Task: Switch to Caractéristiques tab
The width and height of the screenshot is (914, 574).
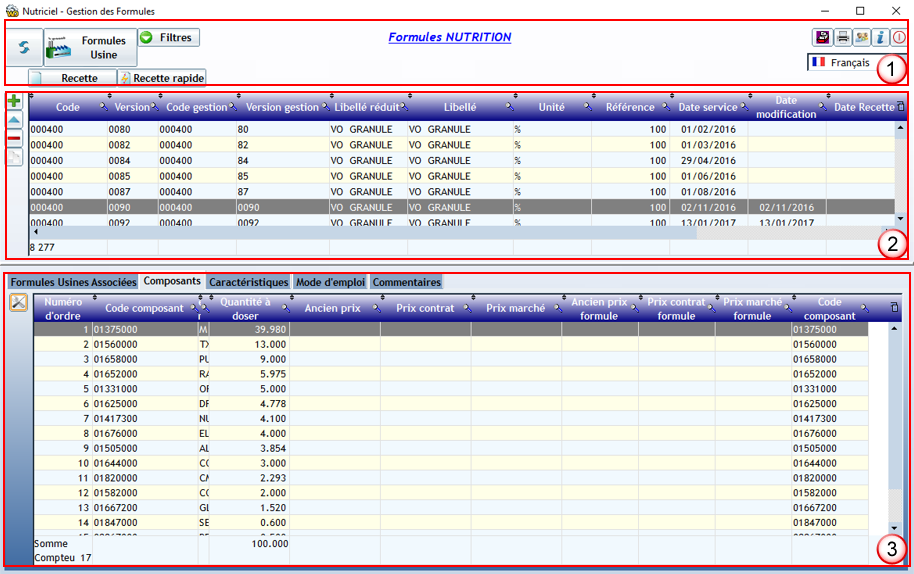Action: tap(249, 282)
